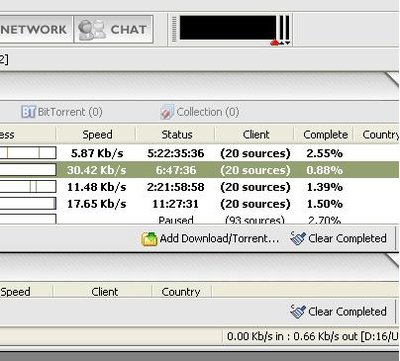The image size is (400, 361).
Task: Collapse the downloads panel corner arrow
Action: click(392, 79)
